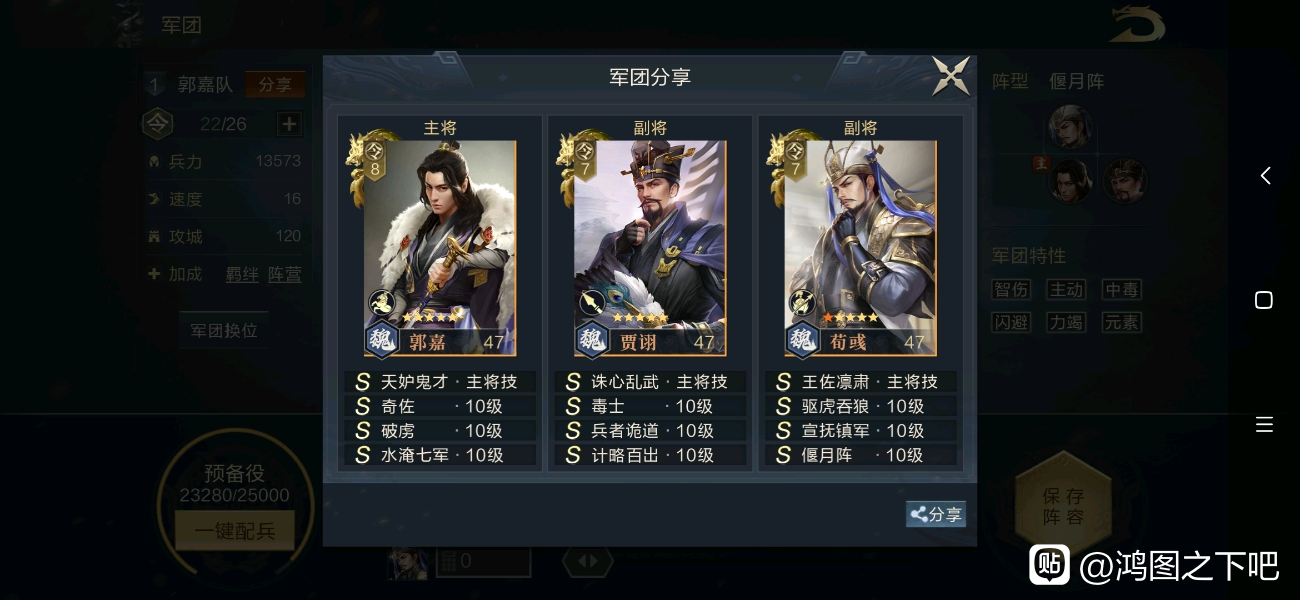Close the 军团分享 dialog with crossed swords
1300x600 pixels.
tap(951, 76)
